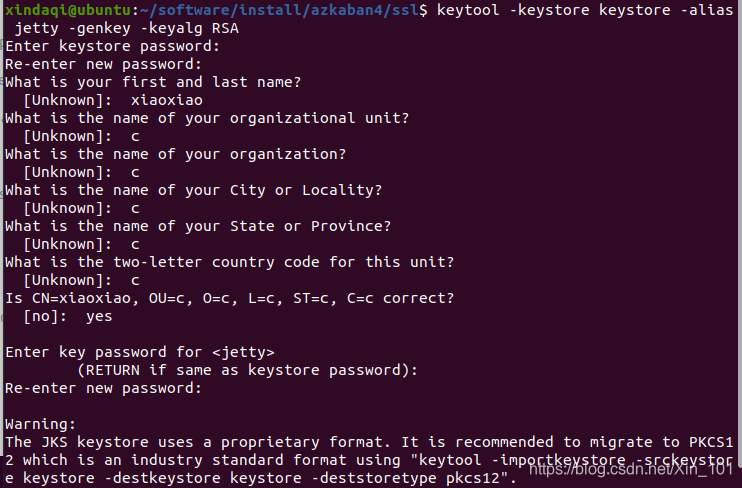This screenshot has width=742, height=488.
Task: Click the Enter key password for <jetty> line
Action: tap(140, 352)
